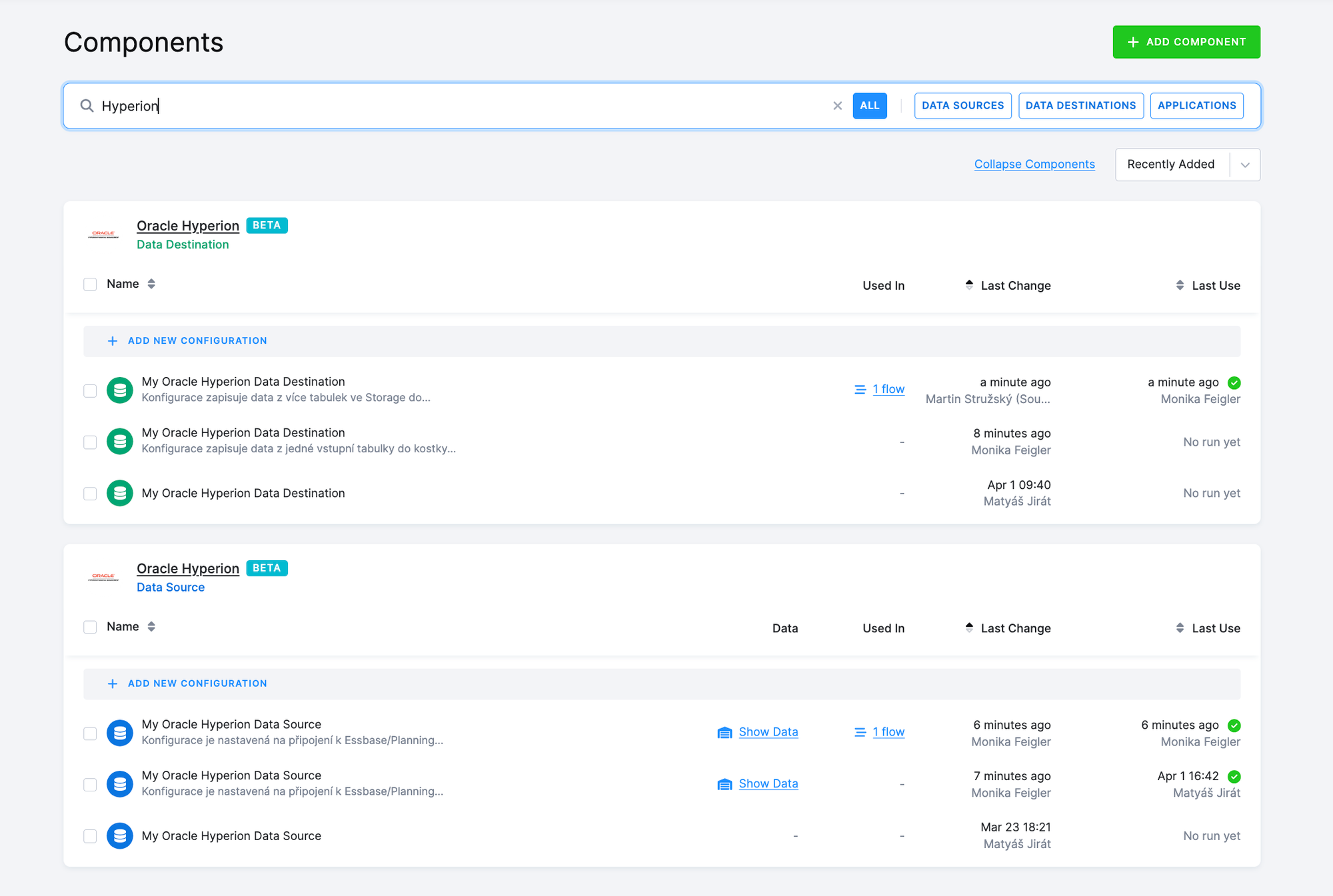Click the search magnifier icon

coord(86,105)
